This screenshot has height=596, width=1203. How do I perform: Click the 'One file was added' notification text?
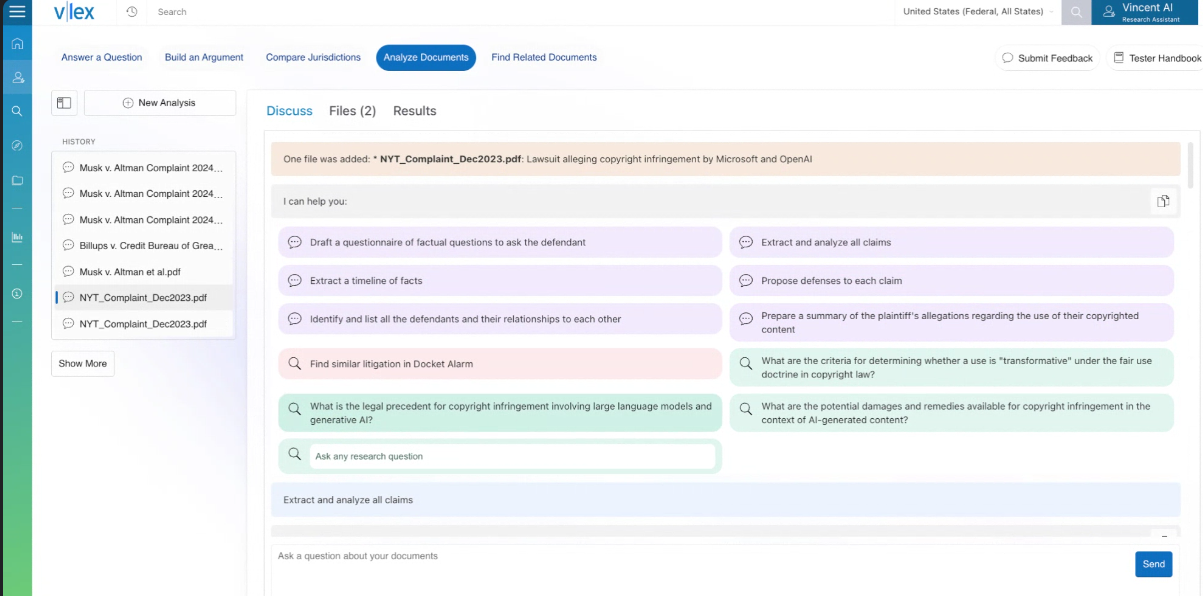coord(547,159)
